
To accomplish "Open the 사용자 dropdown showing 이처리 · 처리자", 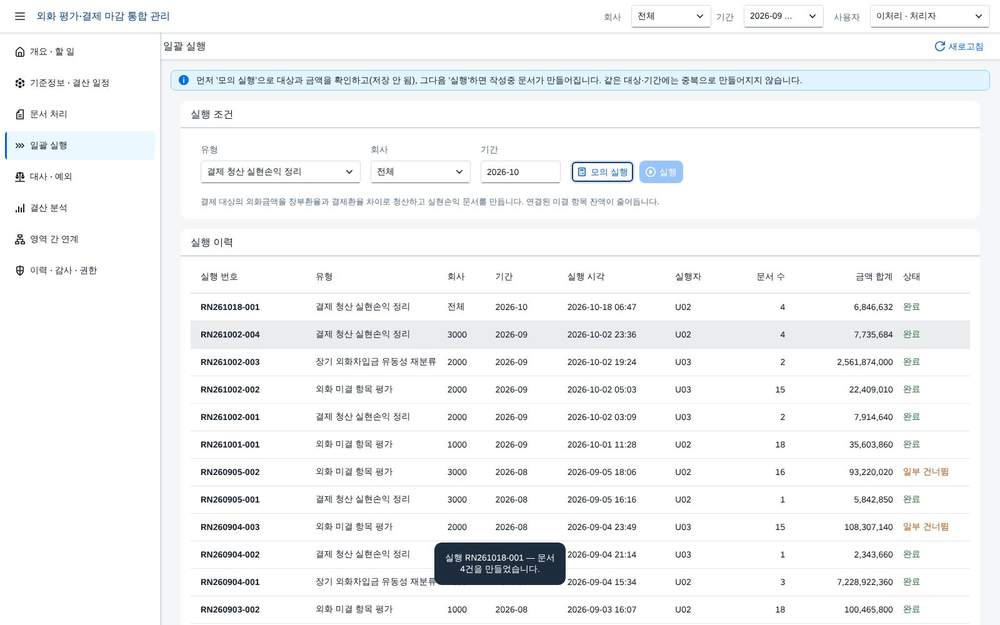I will (929, 16).
